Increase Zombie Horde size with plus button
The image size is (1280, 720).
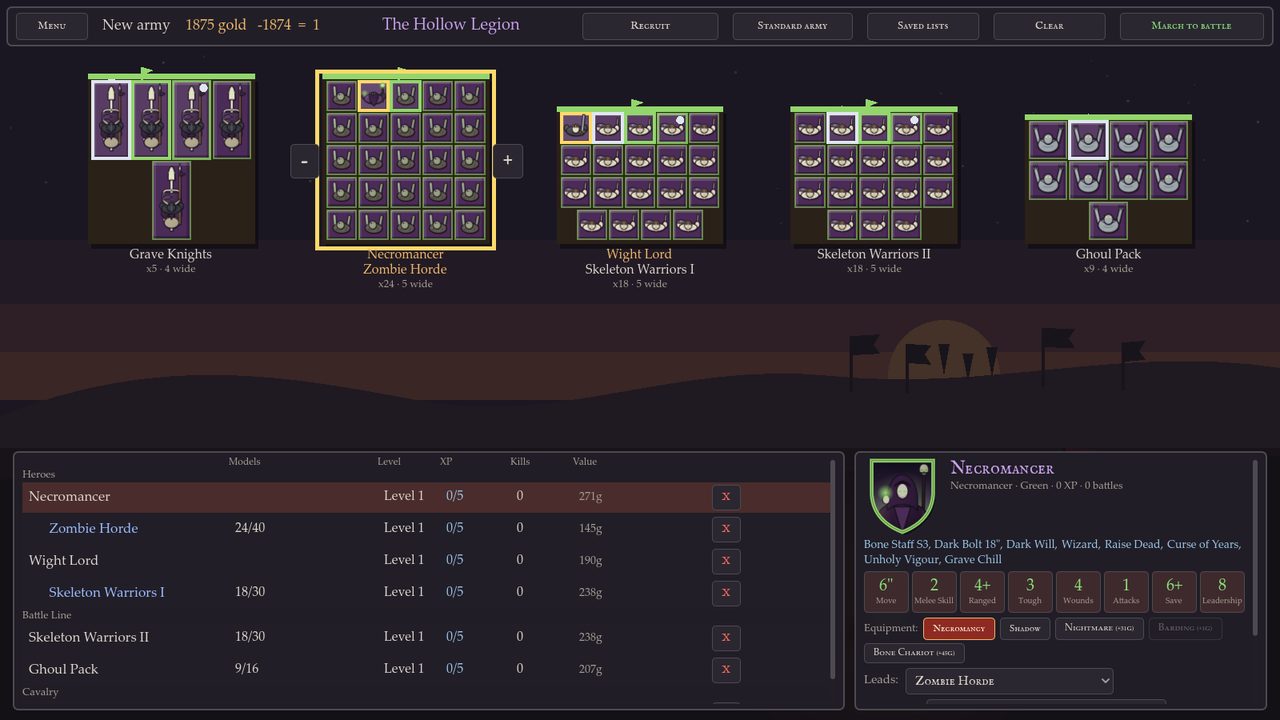point(508,160)
